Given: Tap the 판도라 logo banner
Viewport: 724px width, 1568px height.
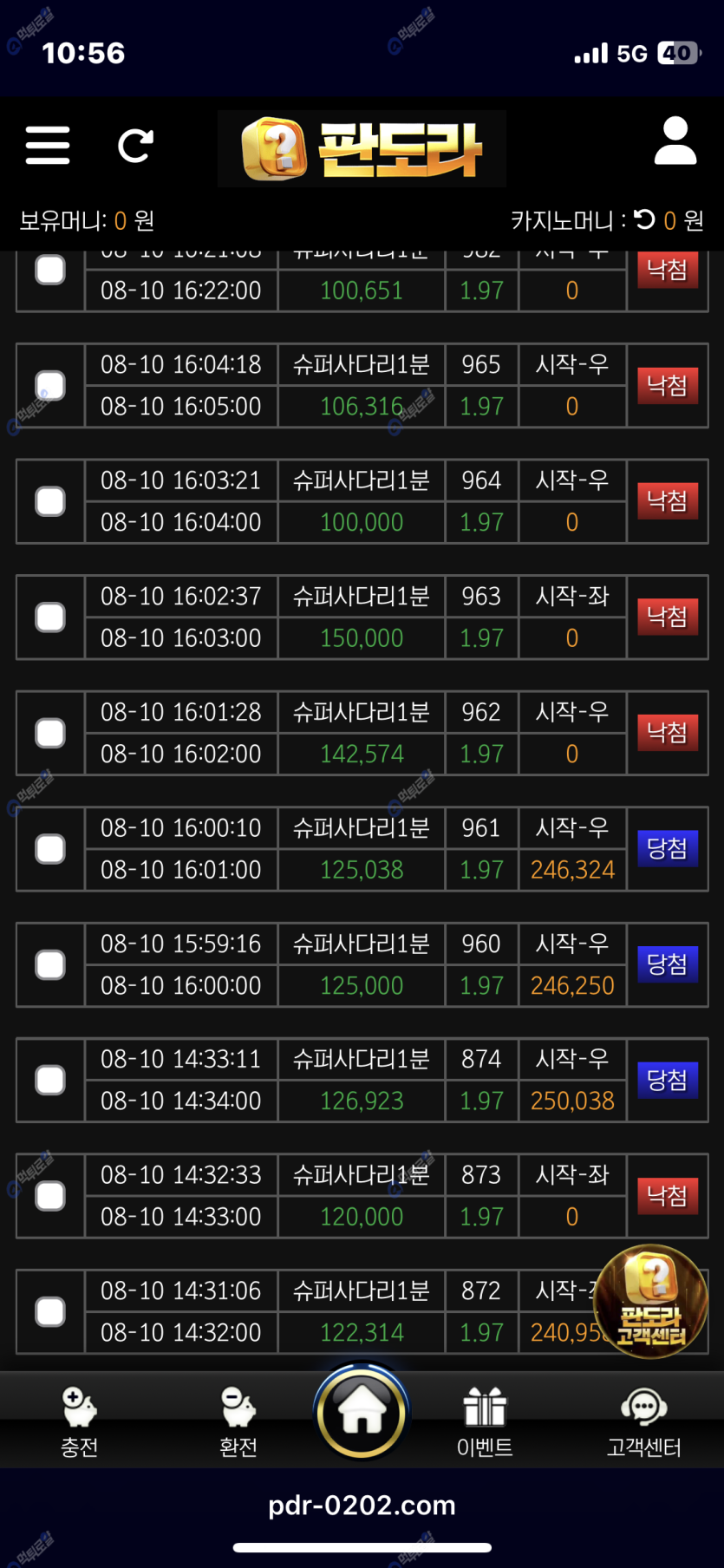Looking at the screenshot, I should [x=362, y=149].
